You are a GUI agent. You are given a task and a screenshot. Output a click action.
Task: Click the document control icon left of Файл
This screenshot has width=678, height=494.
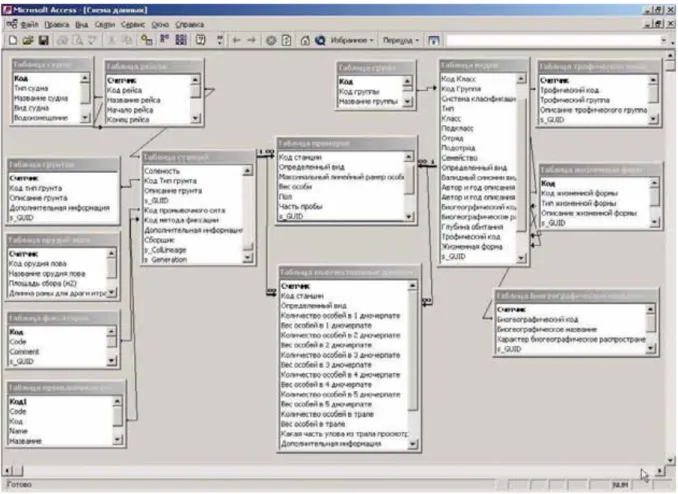(x=11, y=24)
